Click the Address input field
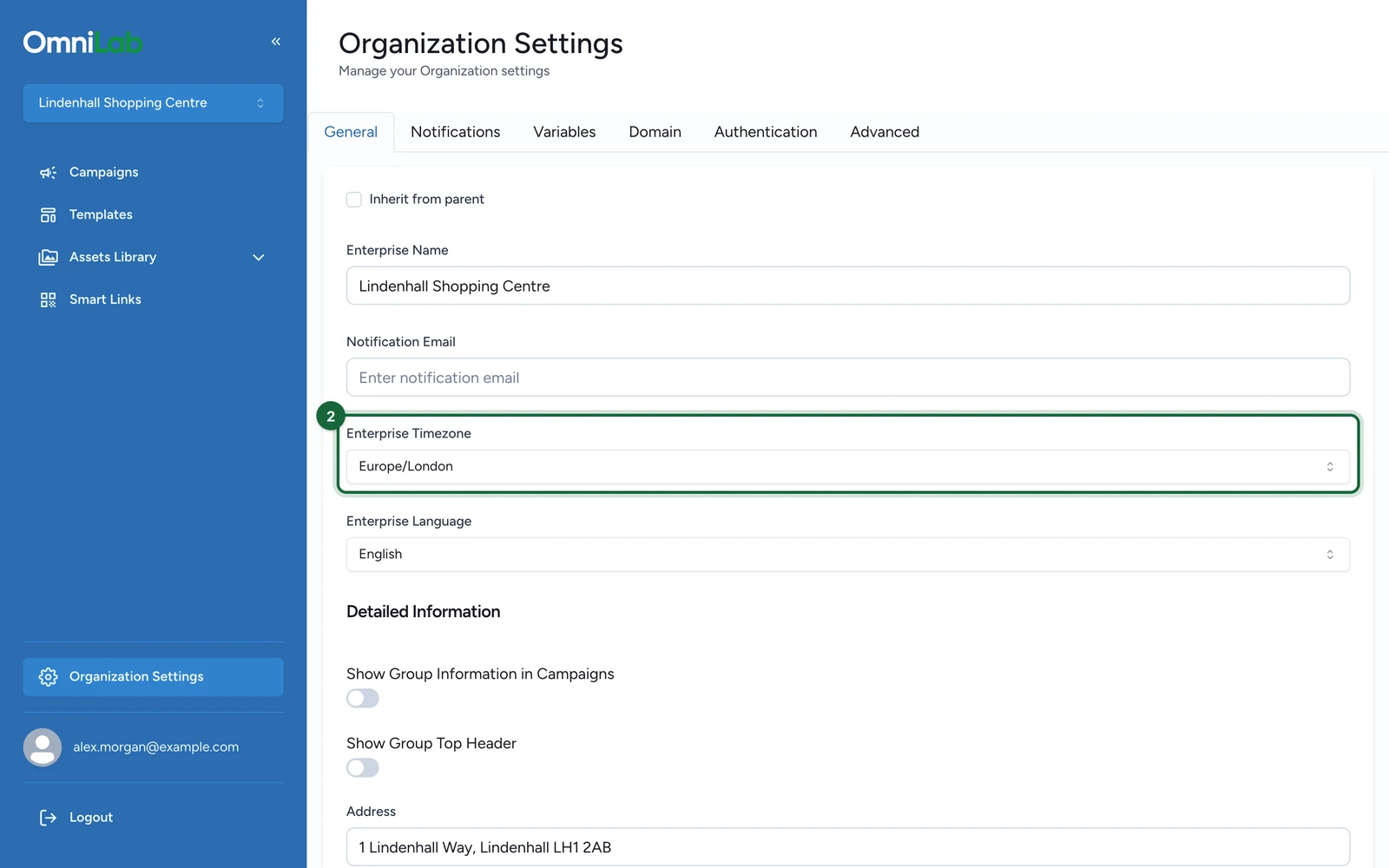1389x868 pixels. 848,847
